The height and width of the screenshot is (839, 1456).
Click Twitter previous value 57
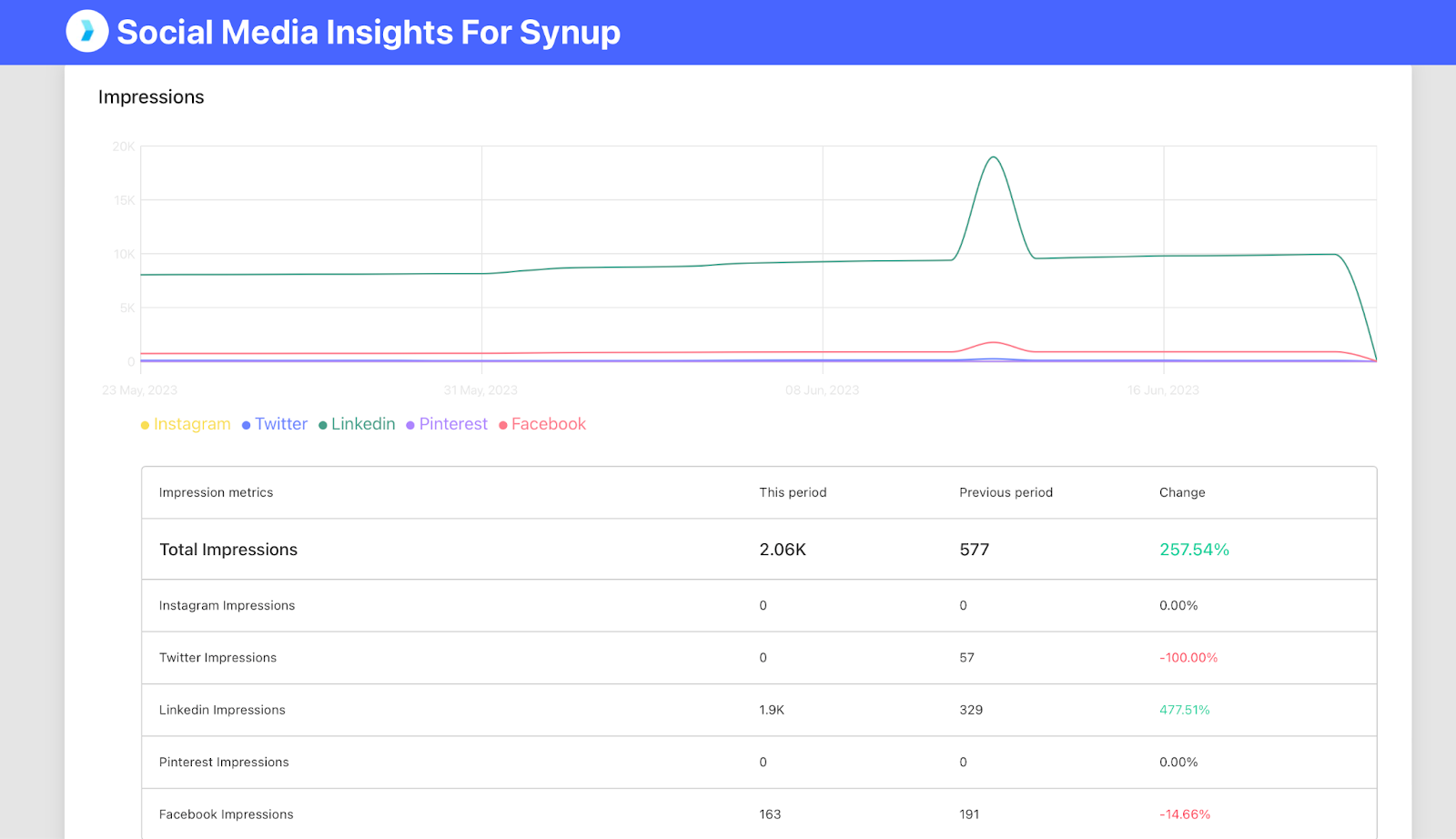[x=966, y=658]
